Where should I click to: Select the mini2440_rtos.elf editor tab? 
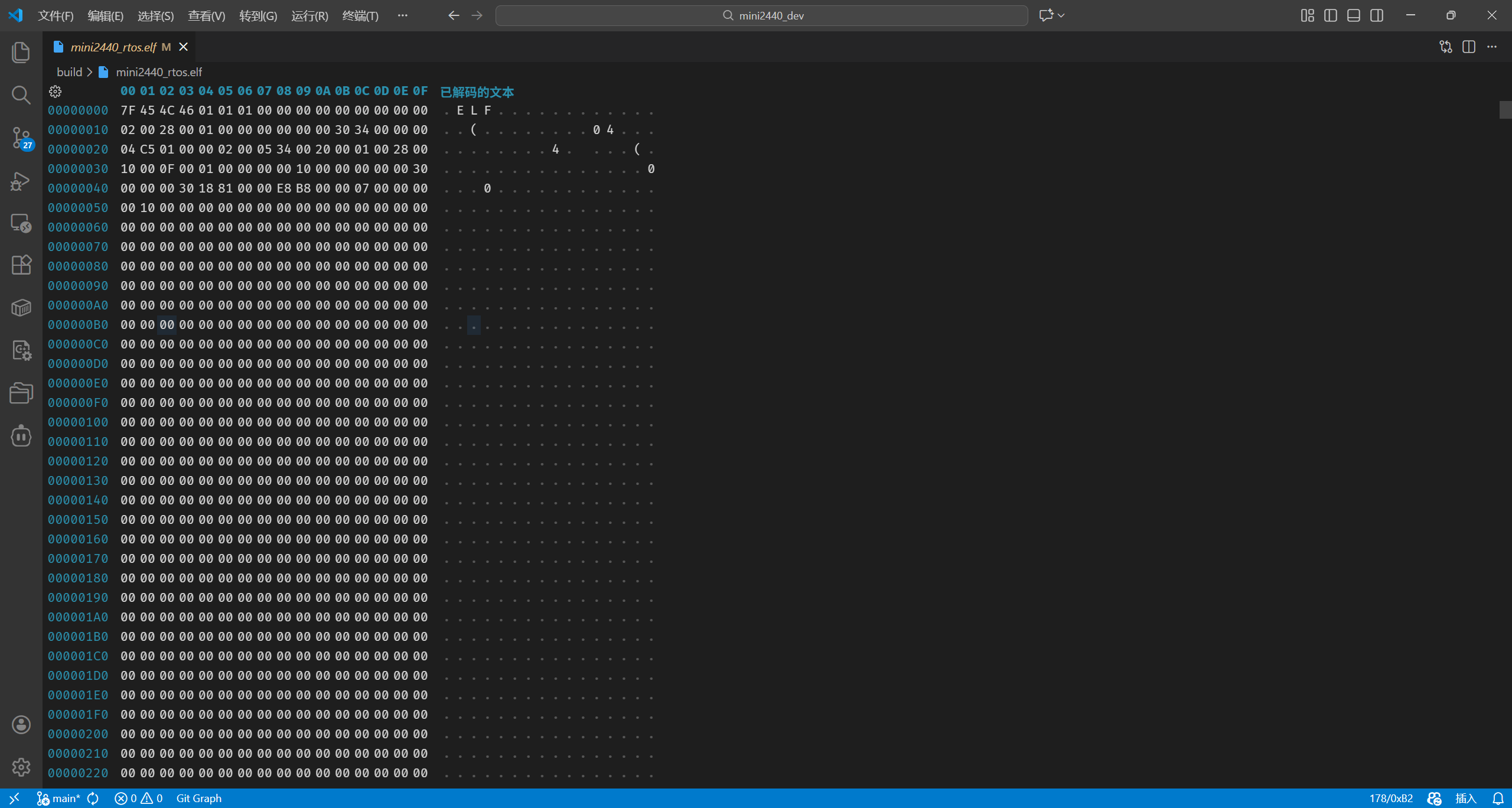(113, 47)
